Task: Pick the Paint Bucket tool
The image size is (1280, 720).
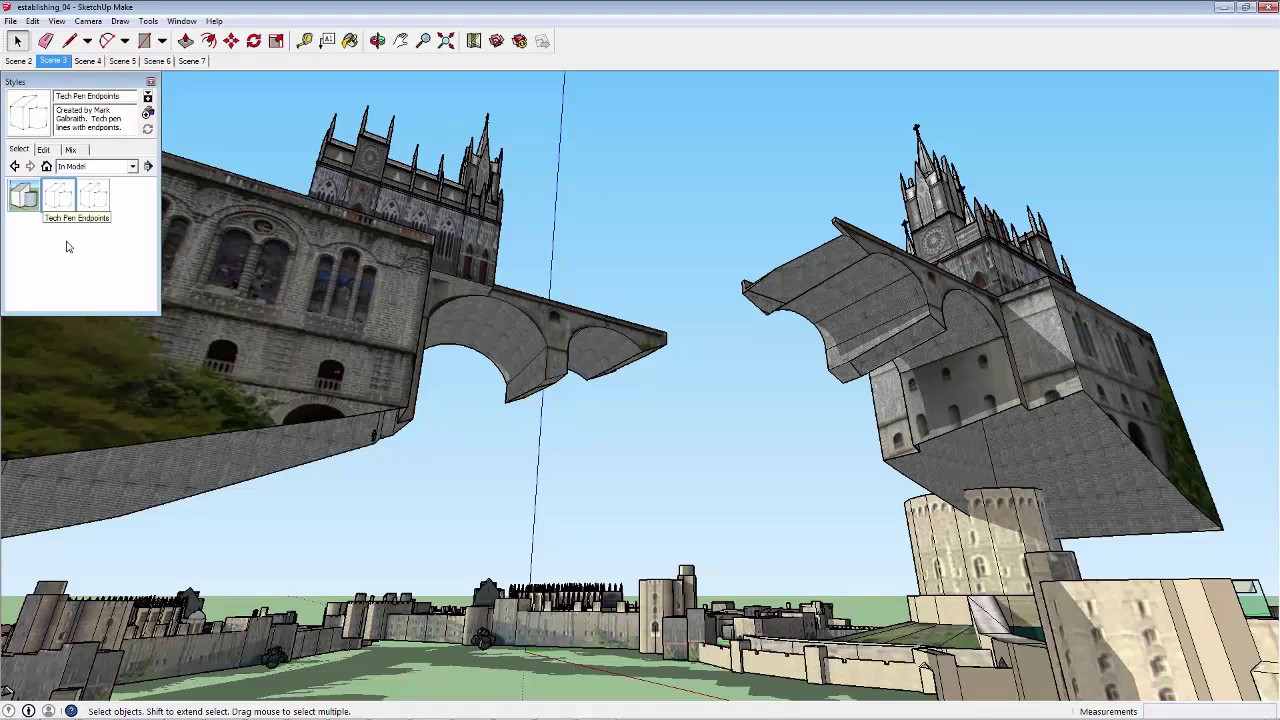Action: 350,41
